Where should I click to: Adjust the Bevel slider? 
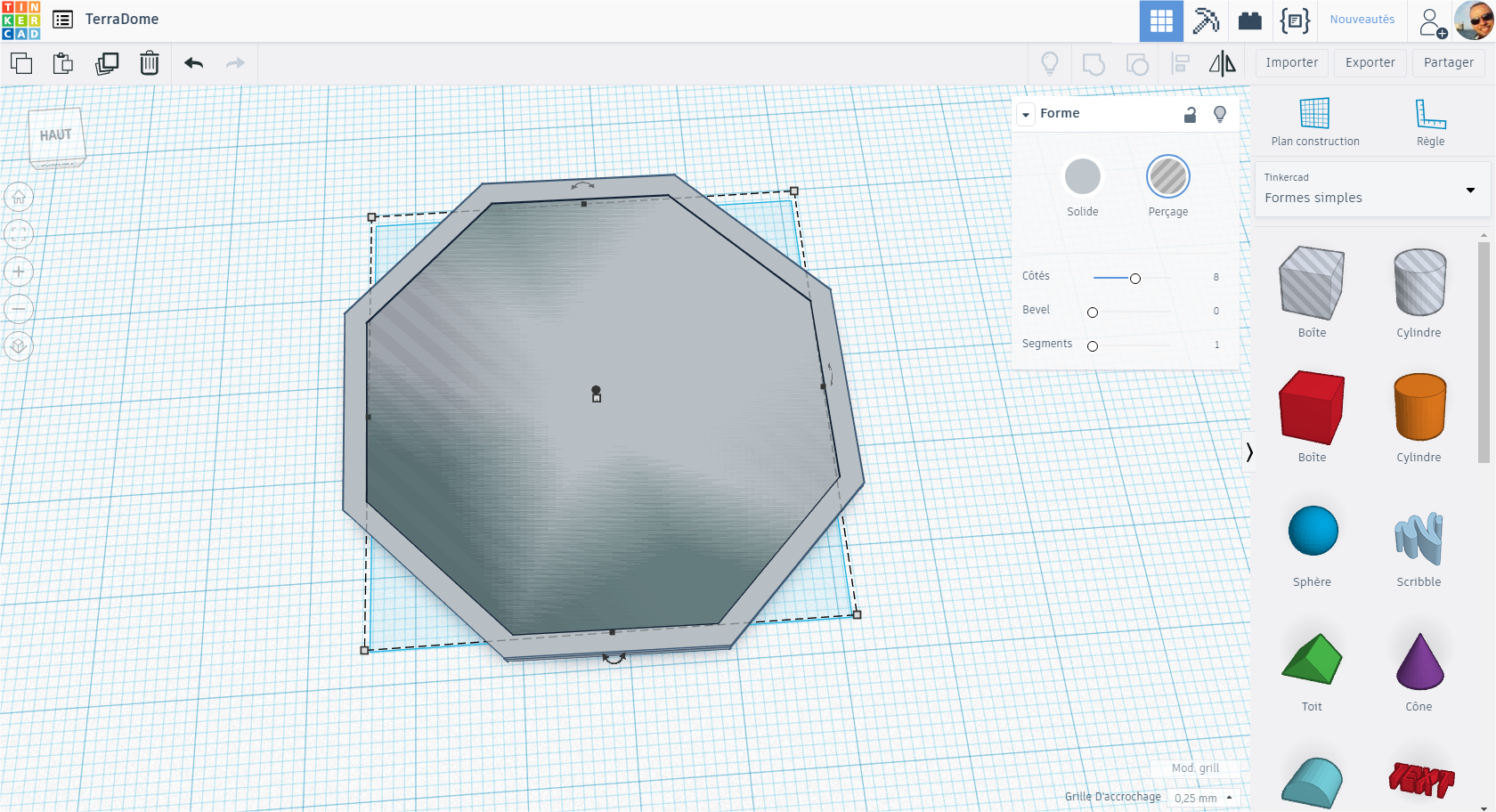(x=1093, y=312)
